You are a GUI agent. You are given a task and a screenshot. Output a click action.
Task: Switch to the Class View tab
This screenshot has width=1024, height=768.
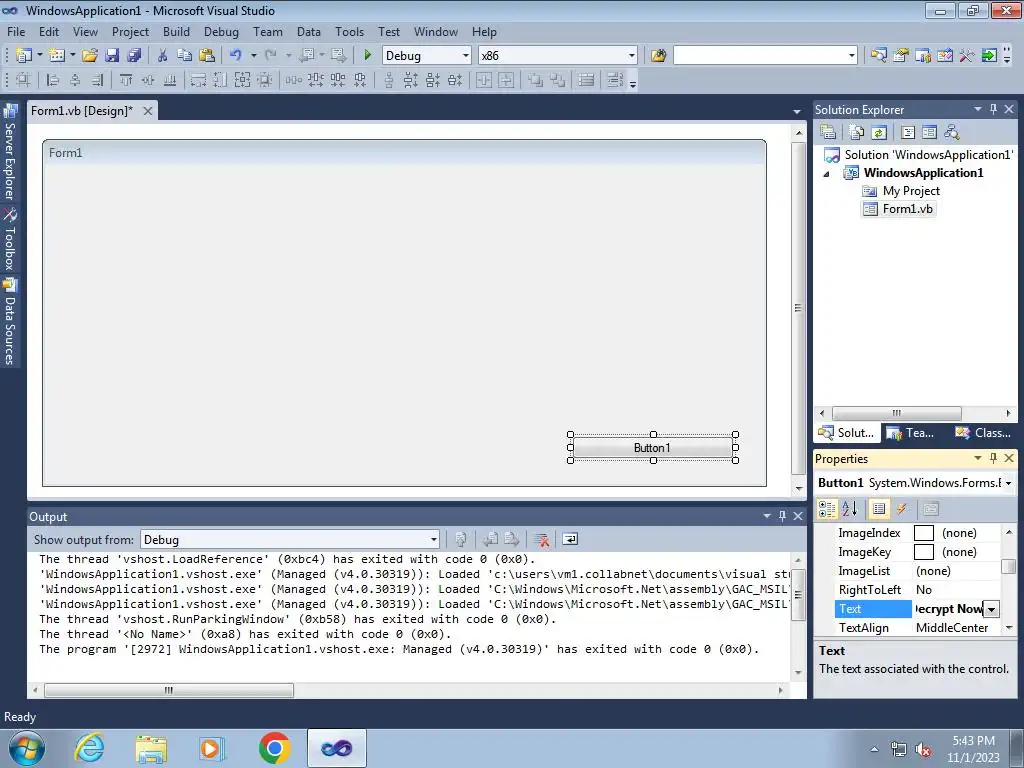[x=982, y=432]
